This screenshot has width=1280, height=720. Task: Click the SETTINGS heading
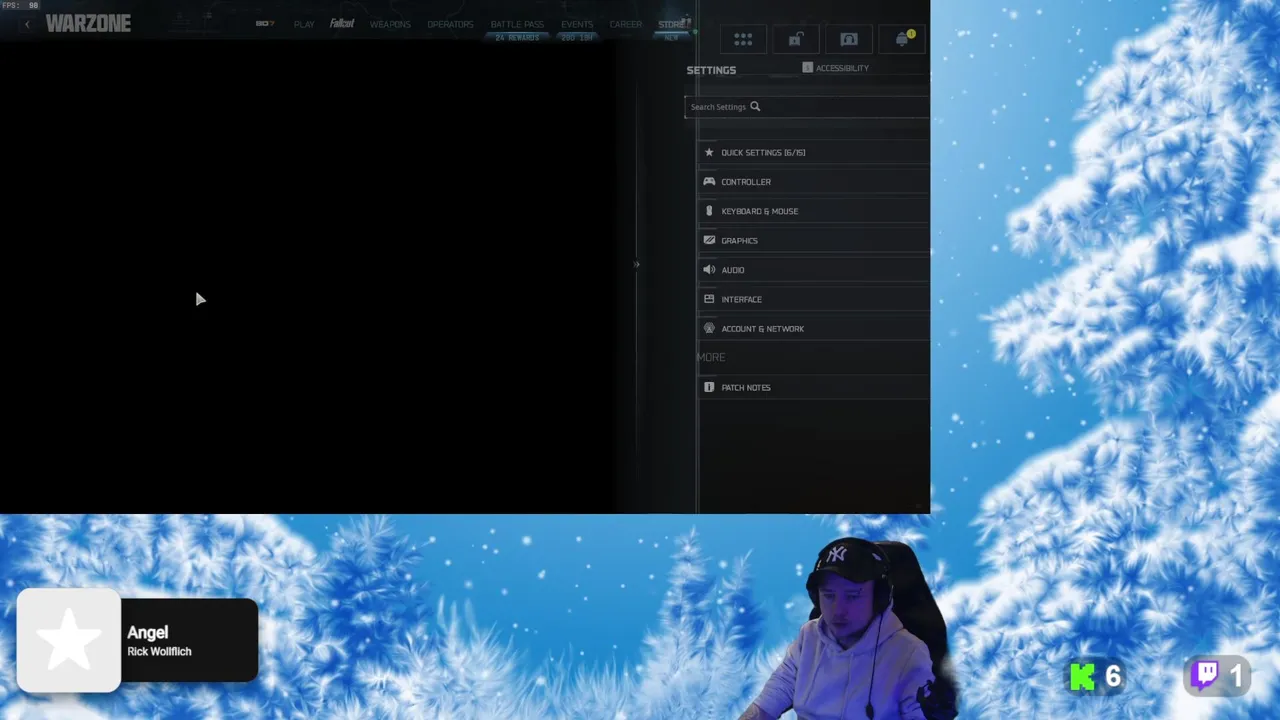coord(711,70)
